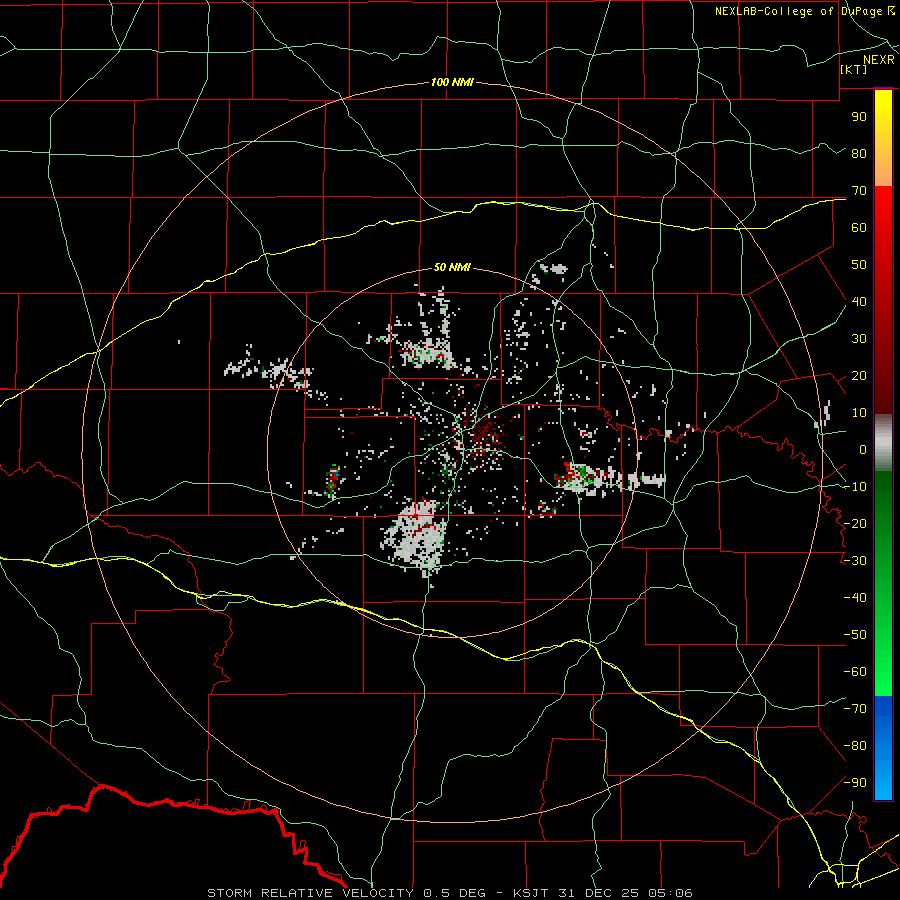Click the KT units label above color bar

click(854, 69)
